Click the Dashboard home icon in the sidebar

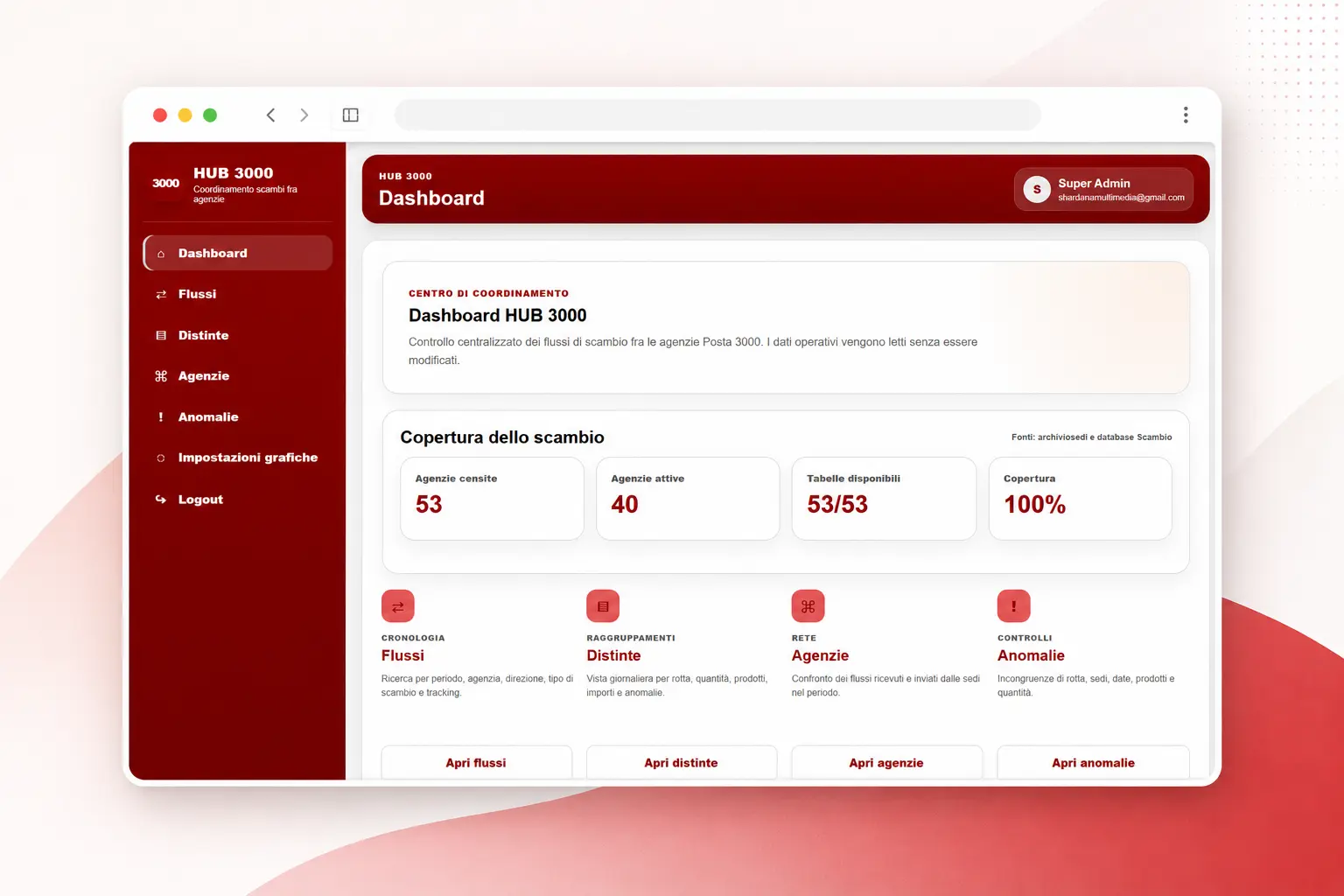(x=161, y=254)
